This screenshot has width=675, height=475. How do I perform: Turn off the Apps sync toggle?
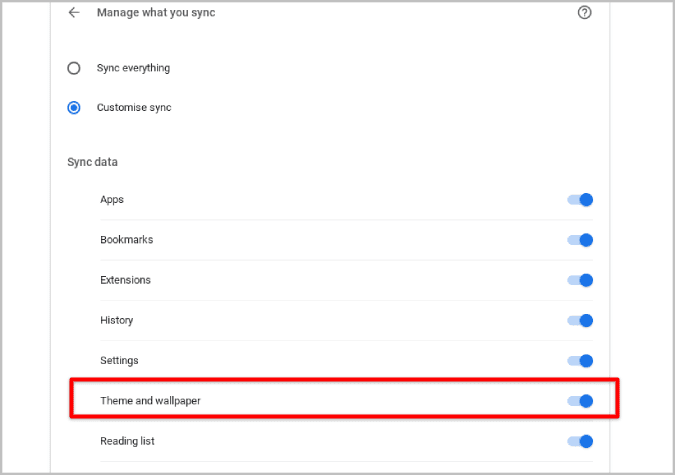pyautogui.click(x=580, y=200)
